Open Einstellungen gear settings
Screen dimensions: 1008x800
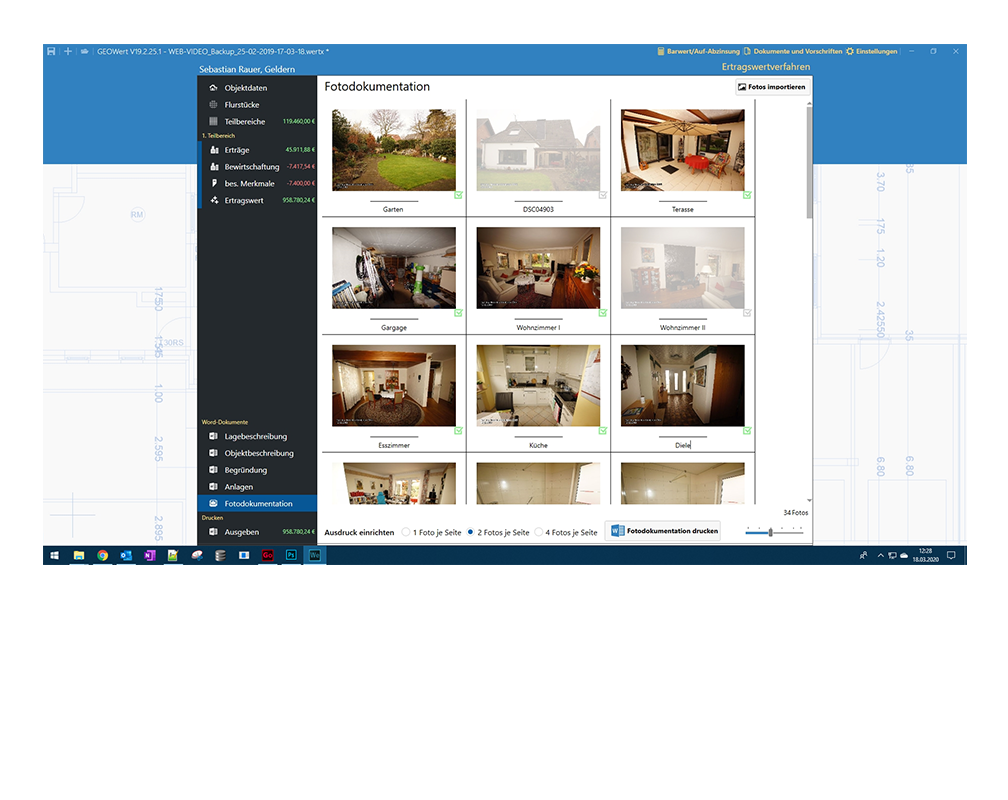[x=871, y=51]
